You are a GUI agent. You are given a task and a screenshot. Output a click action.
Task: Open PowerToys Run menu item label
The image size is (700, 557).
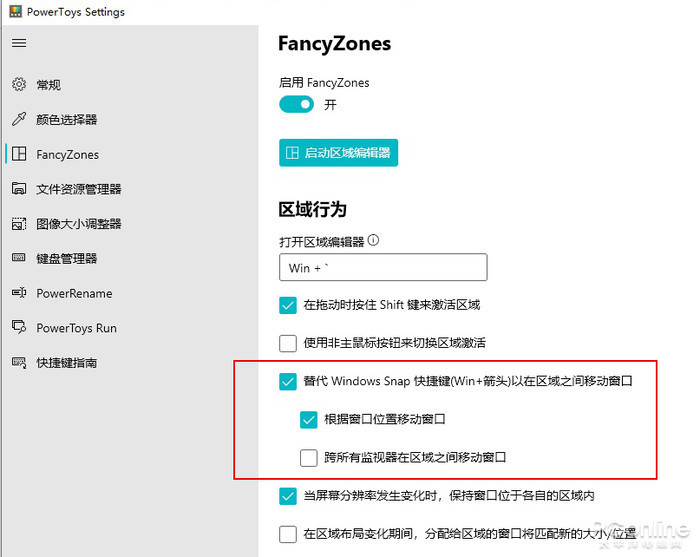coord(76,328)
